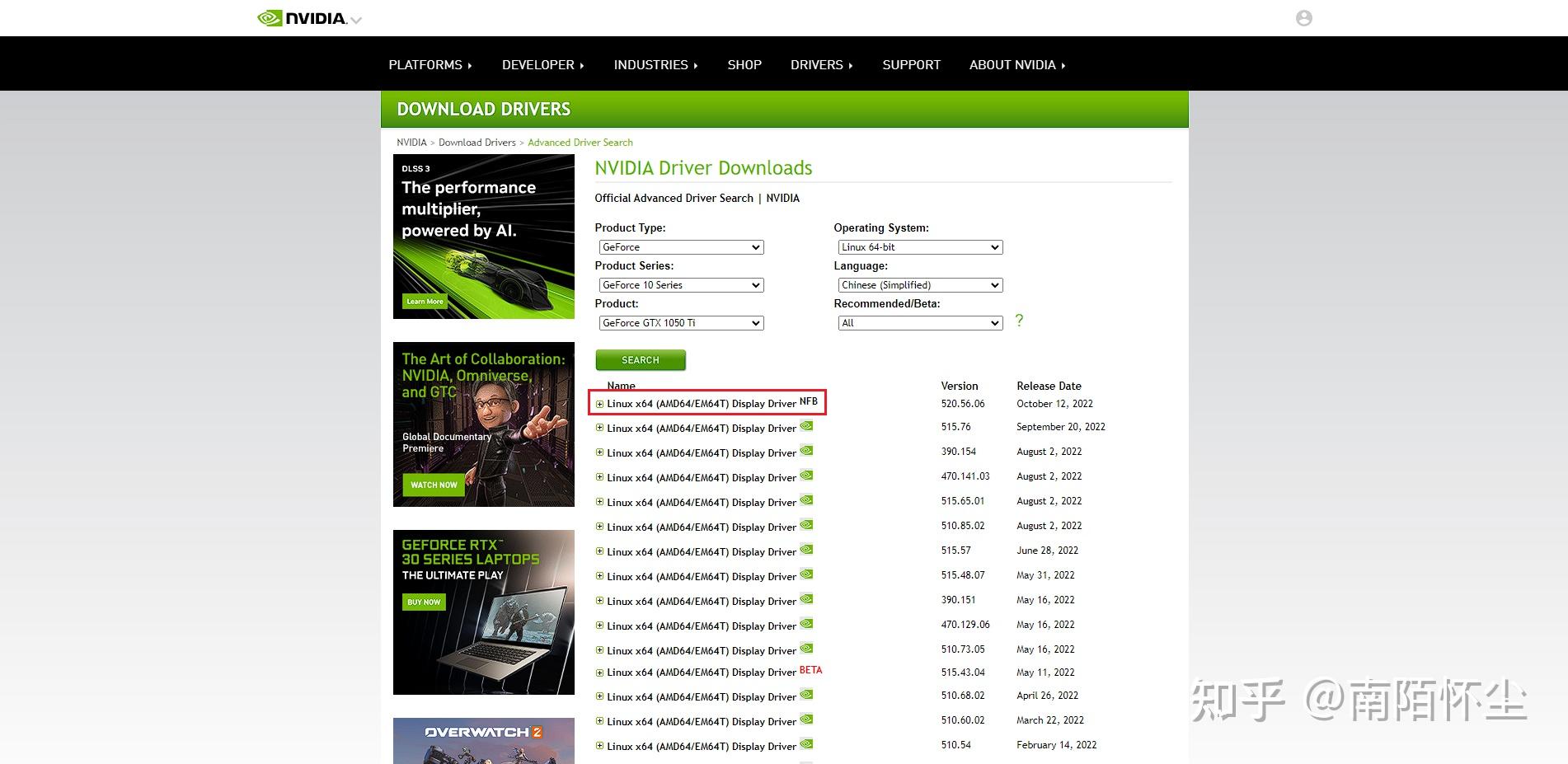Expand the 515.43.04 BETA driver row

(599, 673)
